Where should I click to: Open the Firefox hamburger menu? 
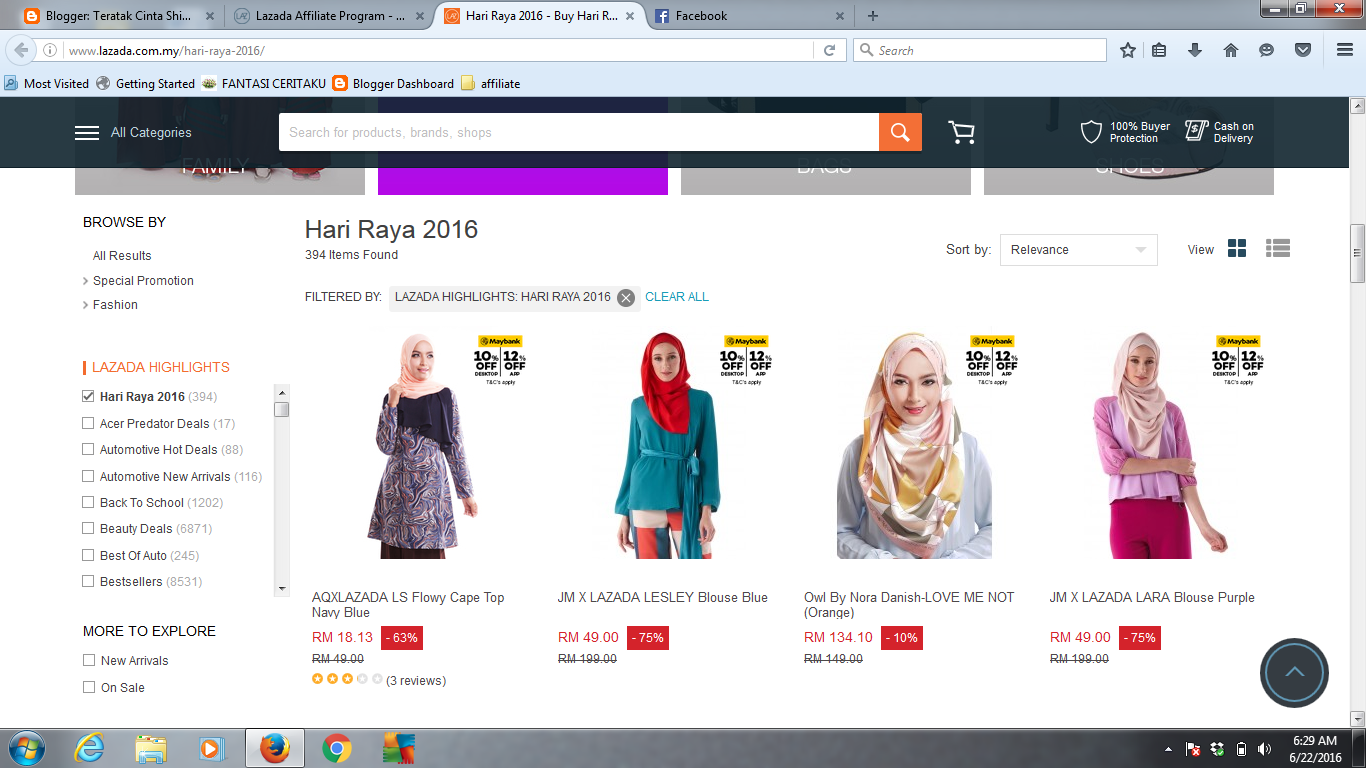point(1345,50)
